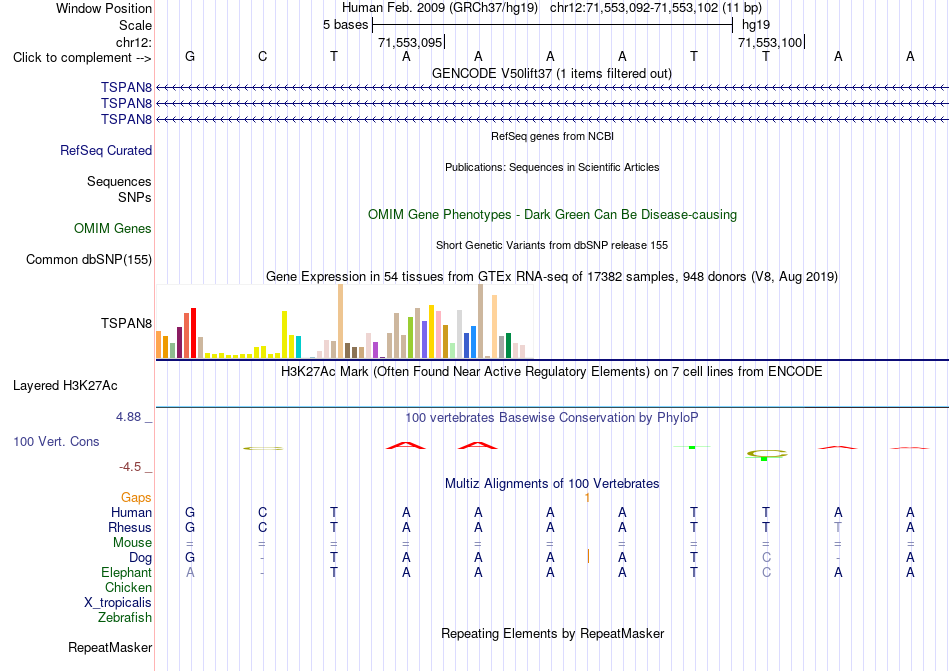The width and height of the screenshot is (950, 671).
Task: Click the G base in the Dog alignment row
Action: tap(190, 557)
